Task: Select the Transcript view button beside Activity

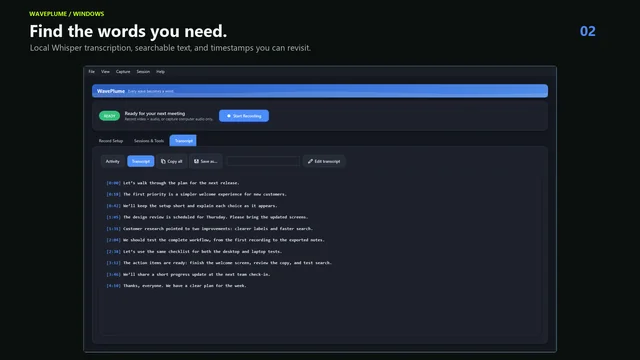Action: tap(141, 161)
